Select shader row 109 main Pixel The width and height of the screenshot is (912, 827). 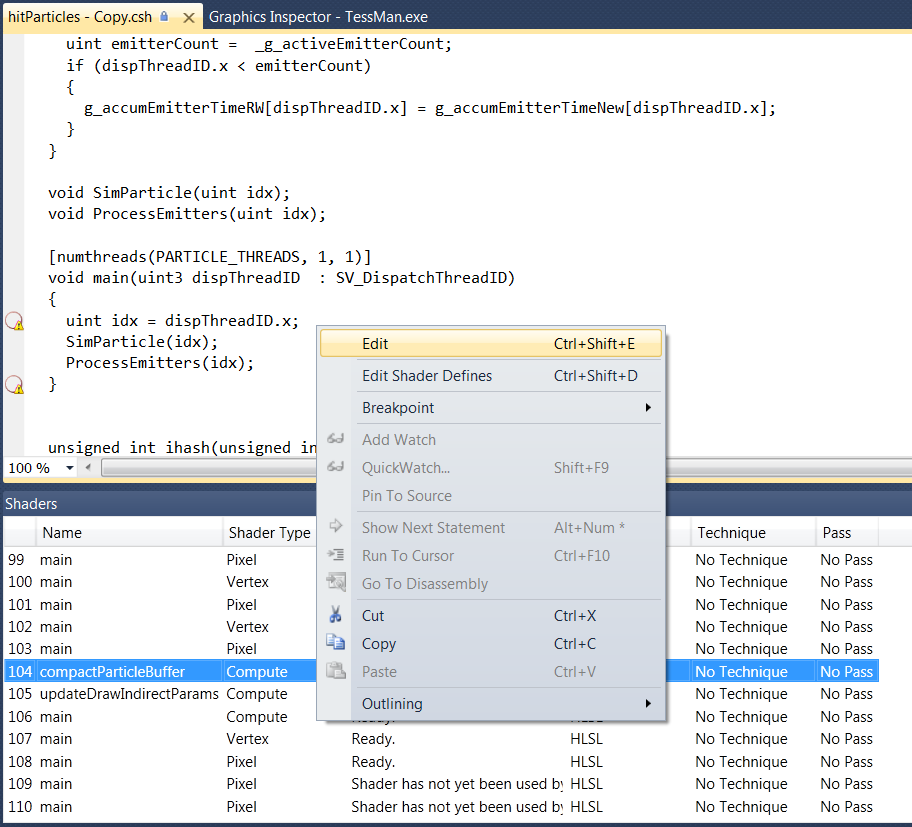[x=441, y=783]
